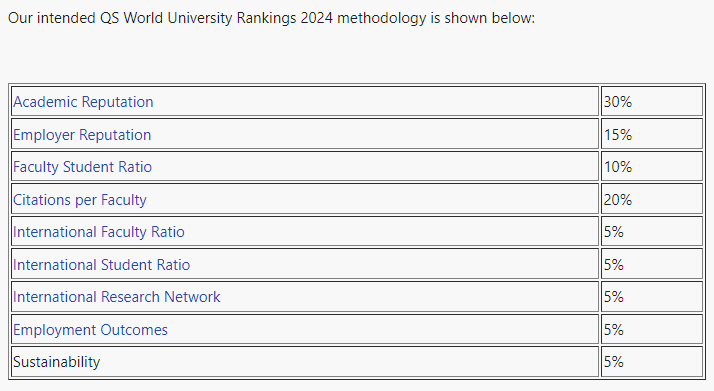Screen dimensions: 714x391
Task: Follow the Faculty Student Ratio link
Action: (82, 167)
